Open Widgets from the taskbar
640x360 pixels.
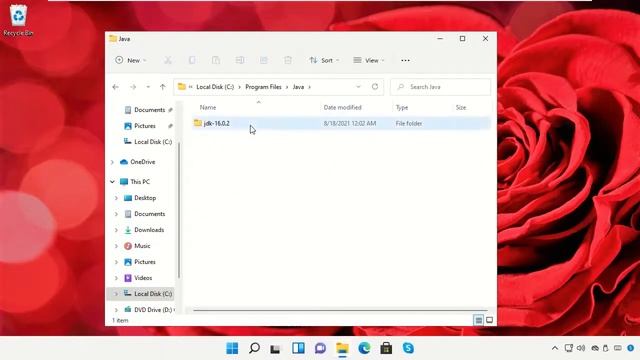click(298, 348)
